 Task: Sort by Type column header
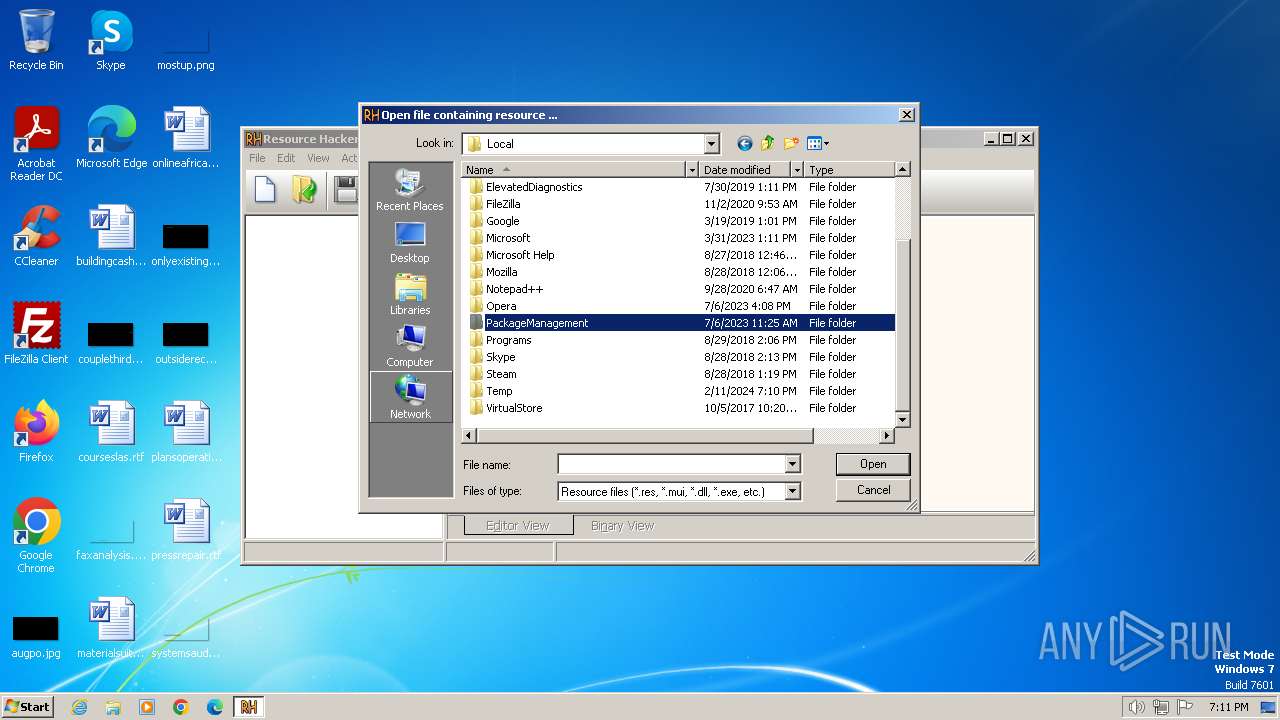tap(850, 170)
